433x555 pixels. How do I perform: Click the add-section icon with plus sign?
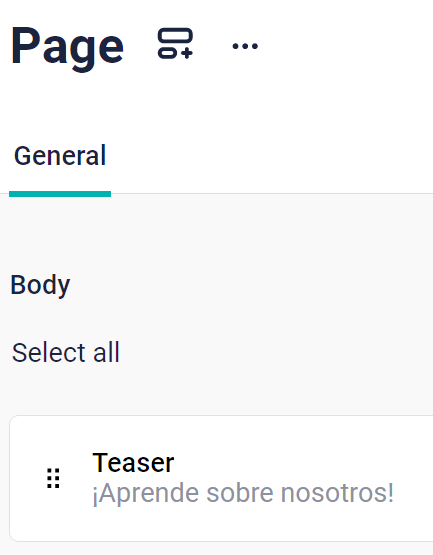175,43
